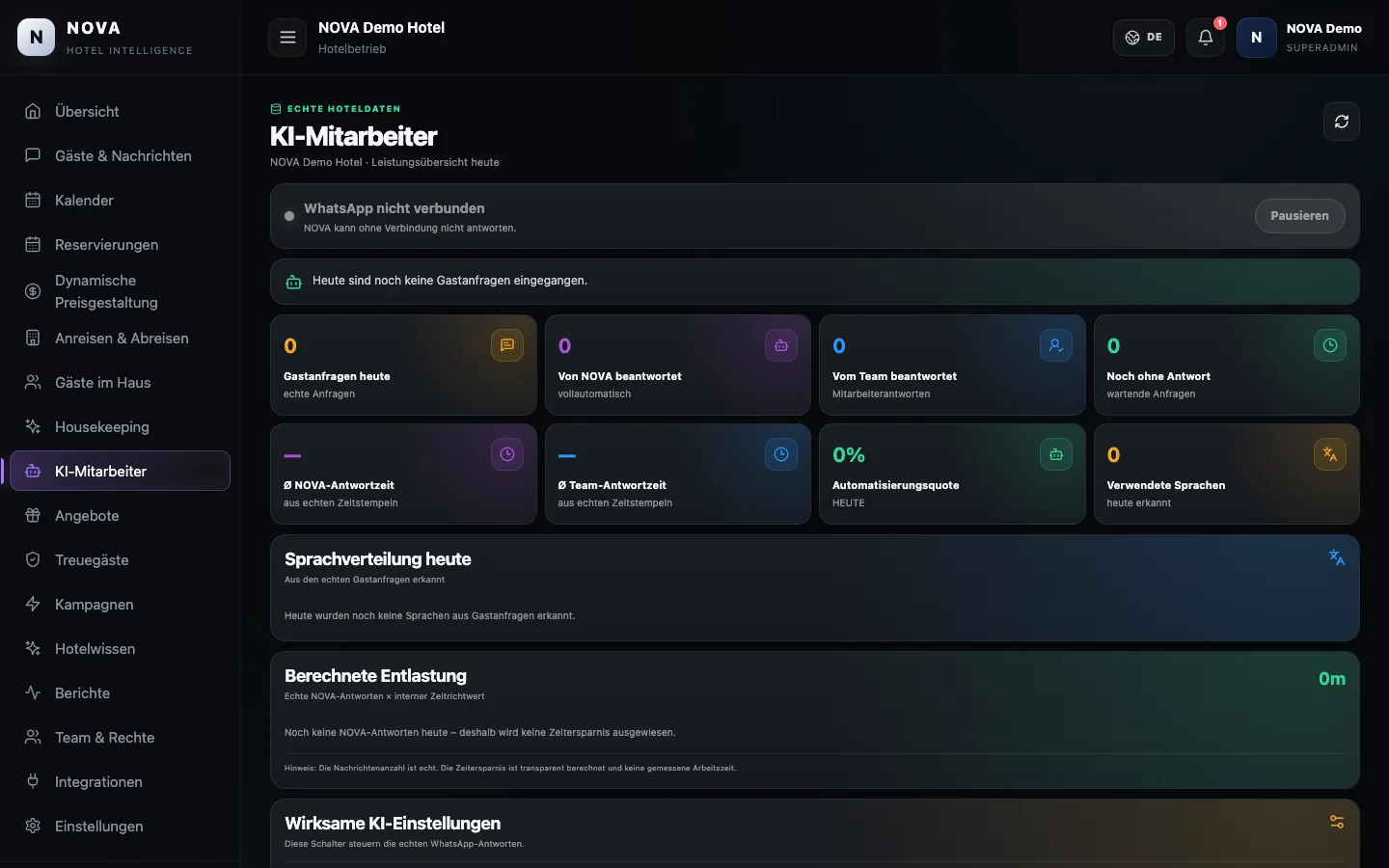1389x868 pixels.
Task: Open the Housekeeping section
Action: coord(120,427)
